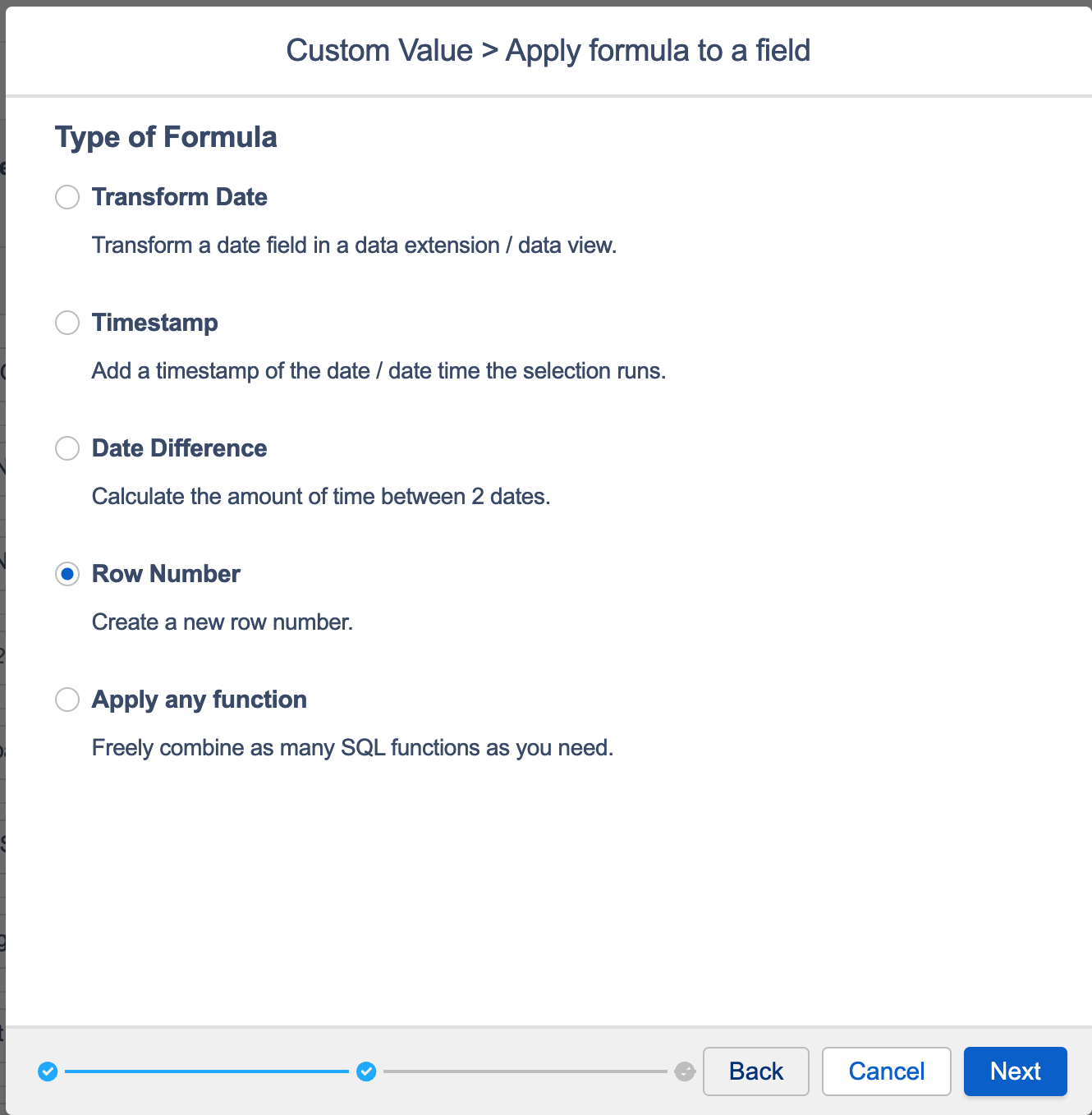This screenshot has height=1115, width=1092.
Task: Pick the Date Difference radio circle
Action: coord(67,448)
